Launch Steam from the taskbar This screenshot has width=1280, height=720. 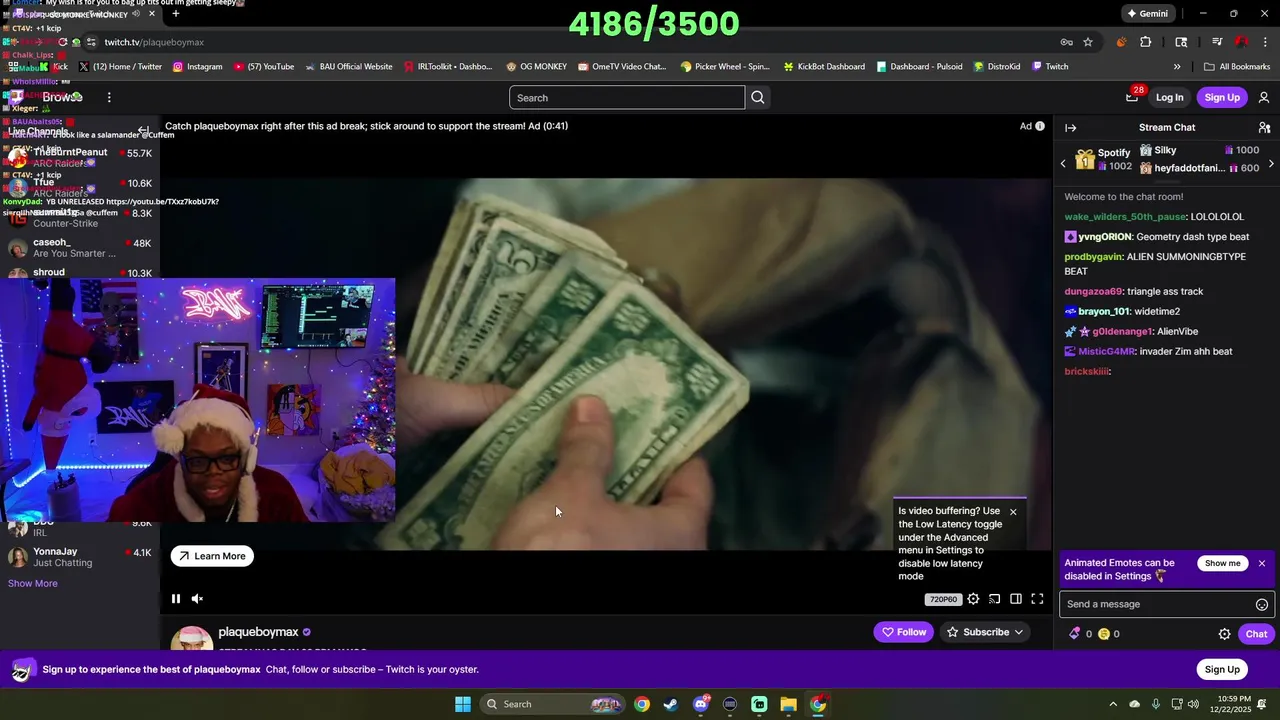point(670,704)
